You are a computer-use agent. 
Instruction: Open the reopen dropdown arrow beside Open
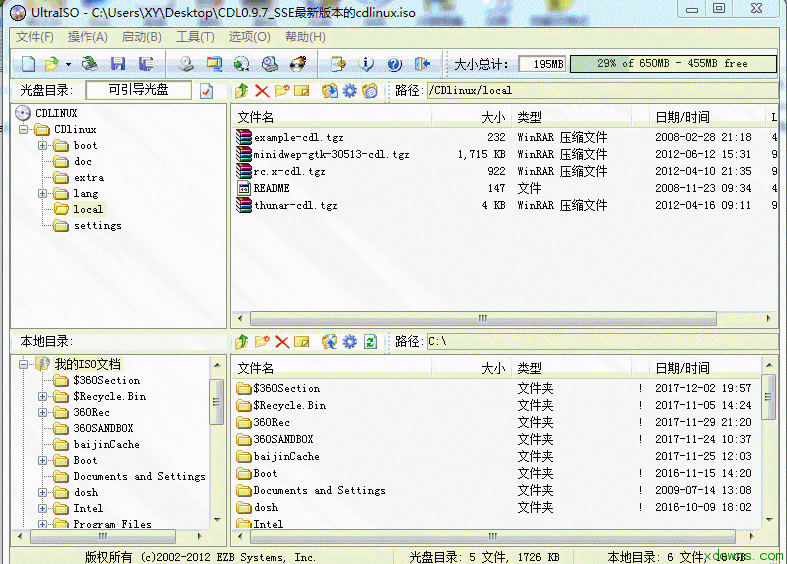tap(68, 64)
